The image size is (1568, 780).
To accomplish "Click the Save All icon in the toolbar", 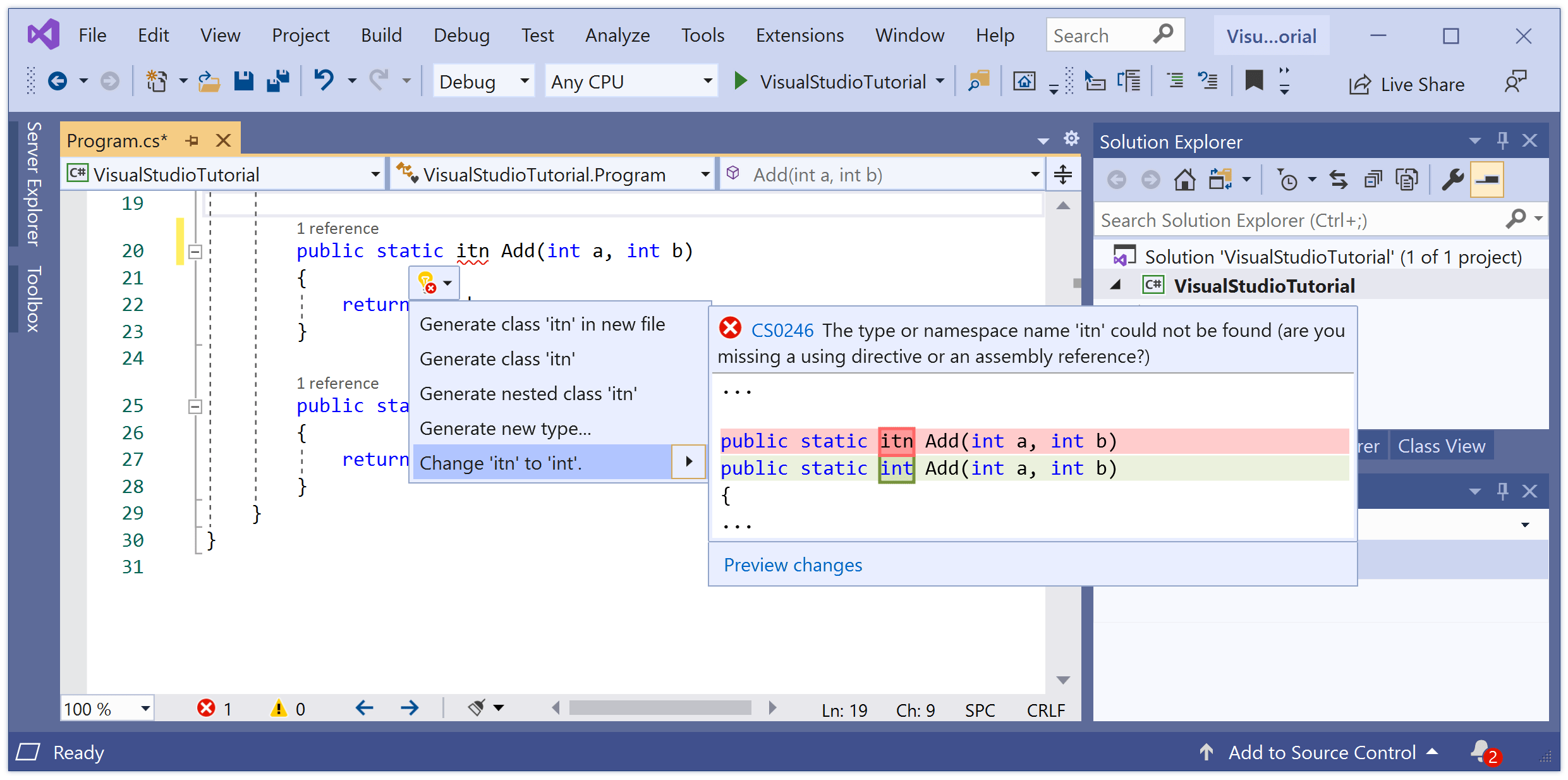I will click(278, 81).
